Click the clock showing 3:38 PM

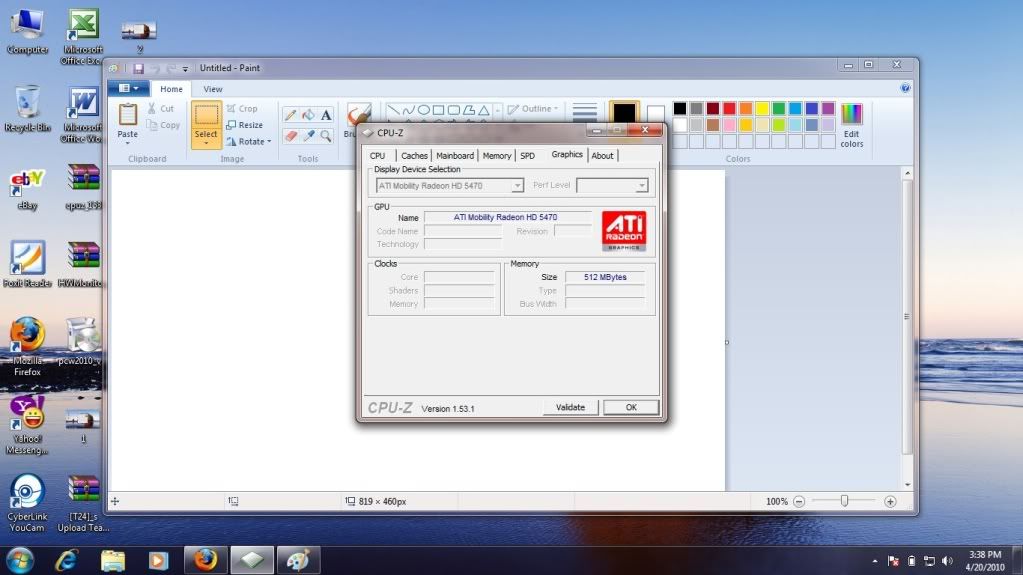click(985, 555)
